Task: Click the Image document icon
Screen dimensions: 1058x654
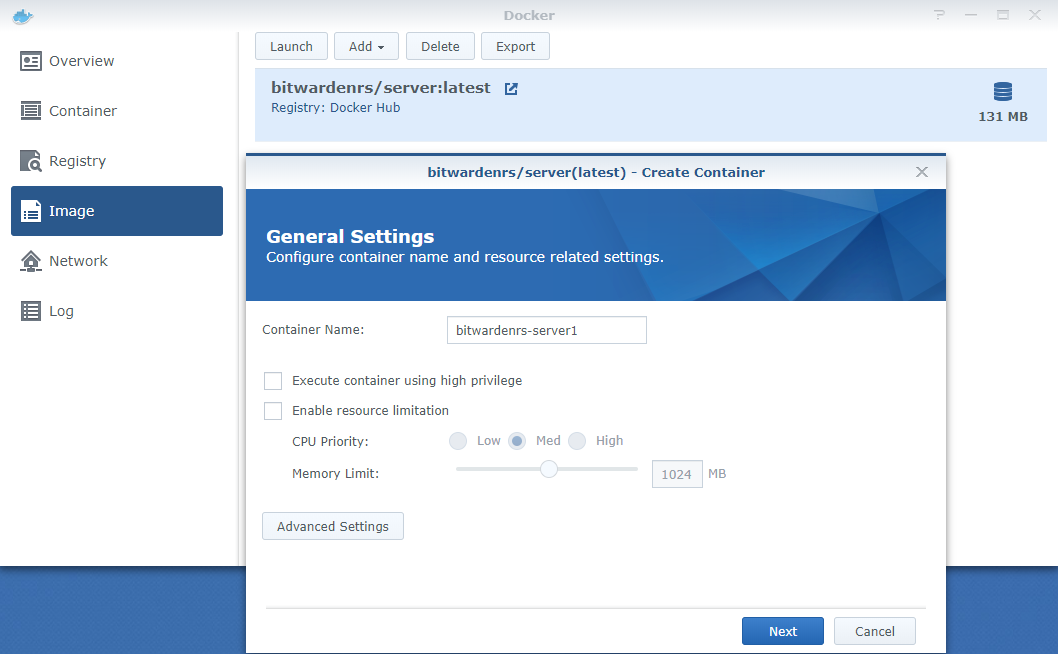Action: pos(30,211)
